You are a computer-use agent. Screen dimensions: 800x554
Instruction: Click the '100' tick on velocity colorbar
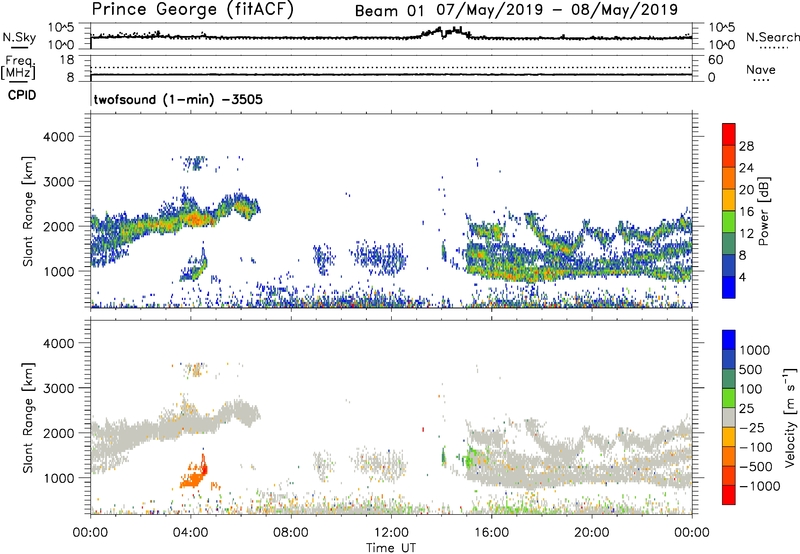coord(751,389)
